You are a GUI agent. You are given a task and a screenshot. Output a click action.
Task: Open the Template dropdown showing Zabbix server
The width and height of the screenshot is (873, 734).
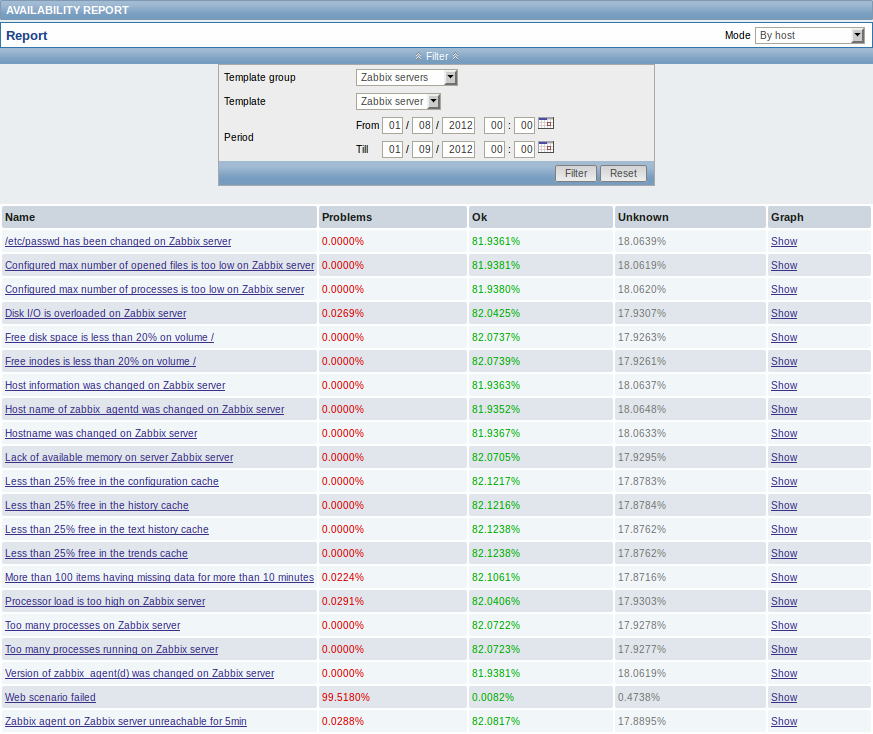tap(398, 101)
